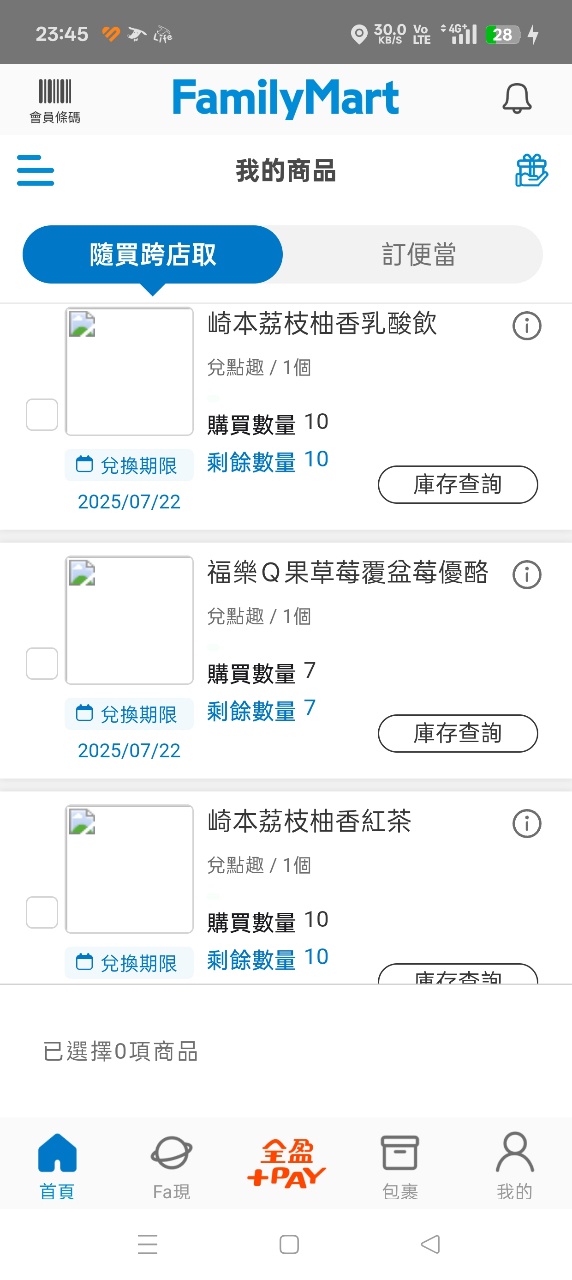Open the 包裹 parcel tab
The width and height of the screenshot is (572, 1280).
point(400,1166)
